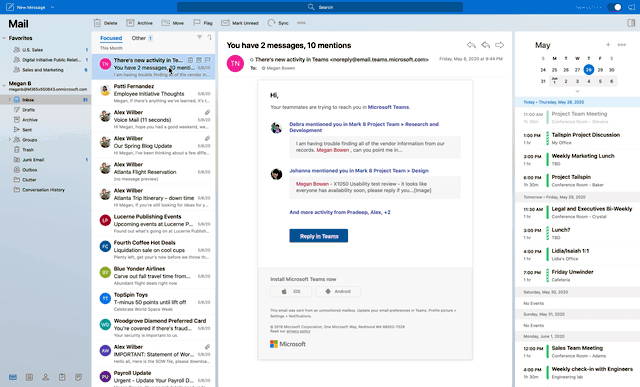
Task: Open Debra mentioned you link
Action: point(364,127)
